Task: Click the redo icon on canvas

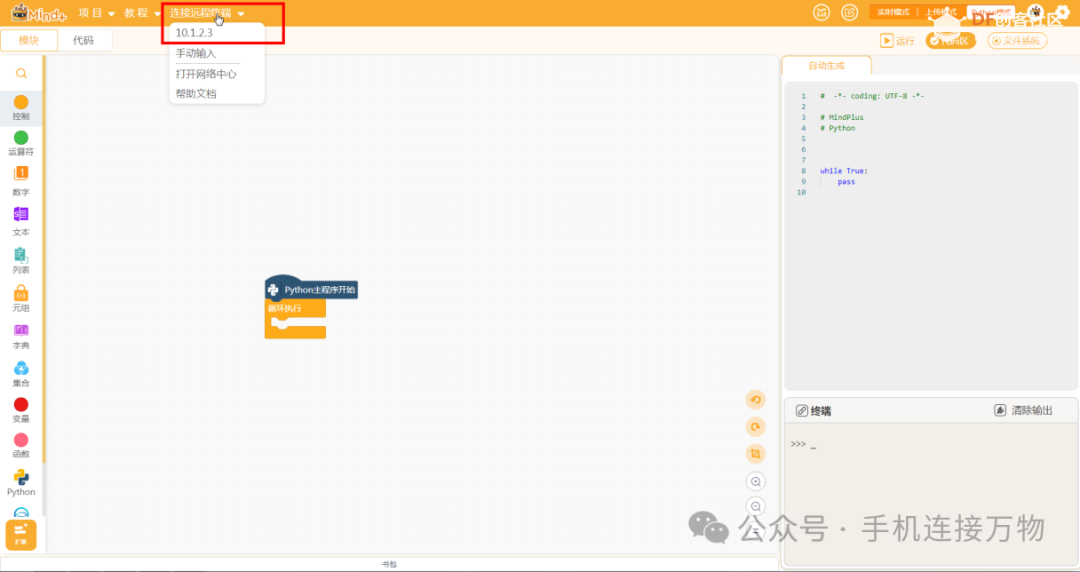Action: pos(756,427)
